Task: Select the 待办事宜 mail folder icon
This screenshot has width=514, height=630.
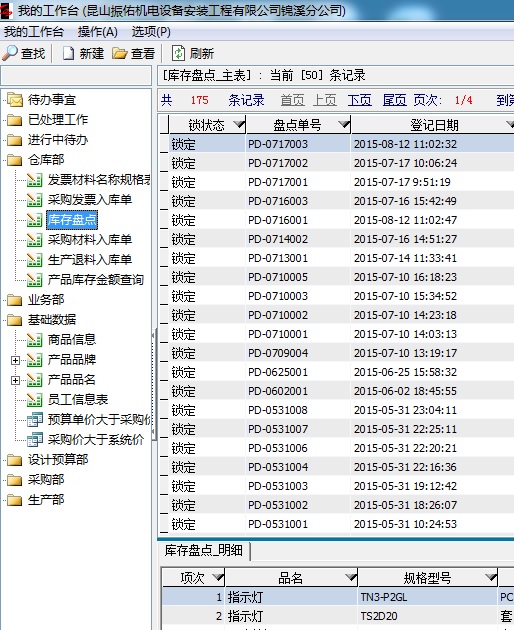Action: 15,99
